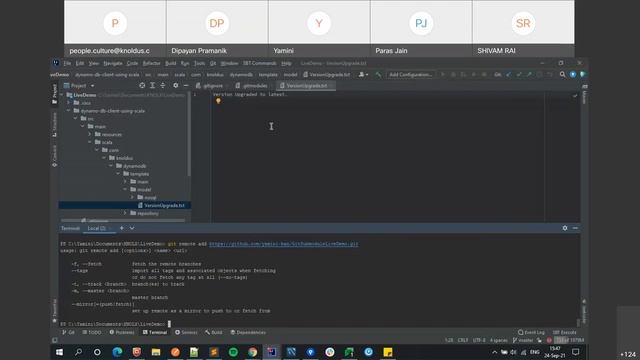This screenshot has height=360, width=640.
Task: Click the GitHub repository URL in the terminal
Action: click(283, 244)
